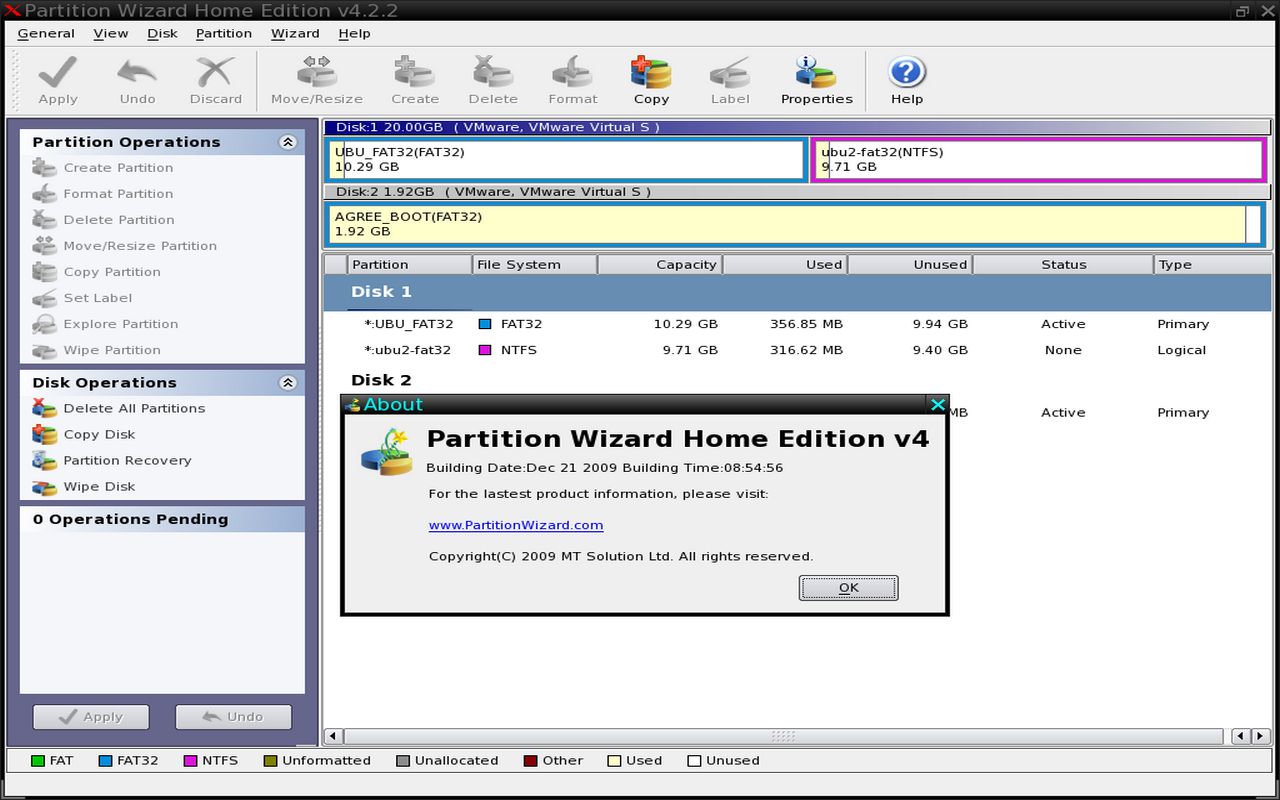
Task: Open the Partition menu
Action: pos(223,33)
